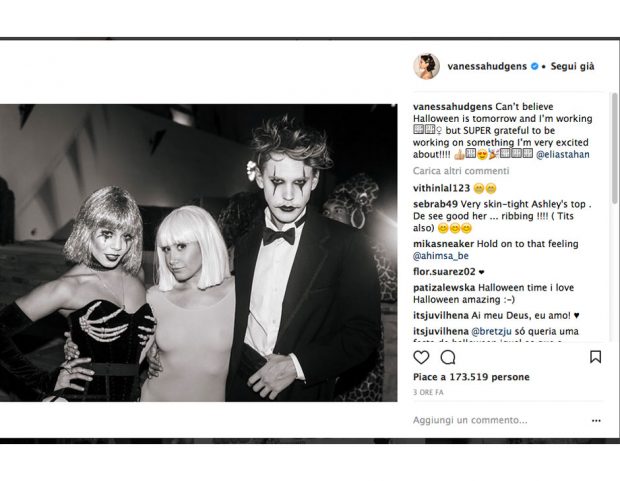This screenshot has height=481, width=620.
Task: Click the '3 ORE FA' timestamp
Action: 428,392
